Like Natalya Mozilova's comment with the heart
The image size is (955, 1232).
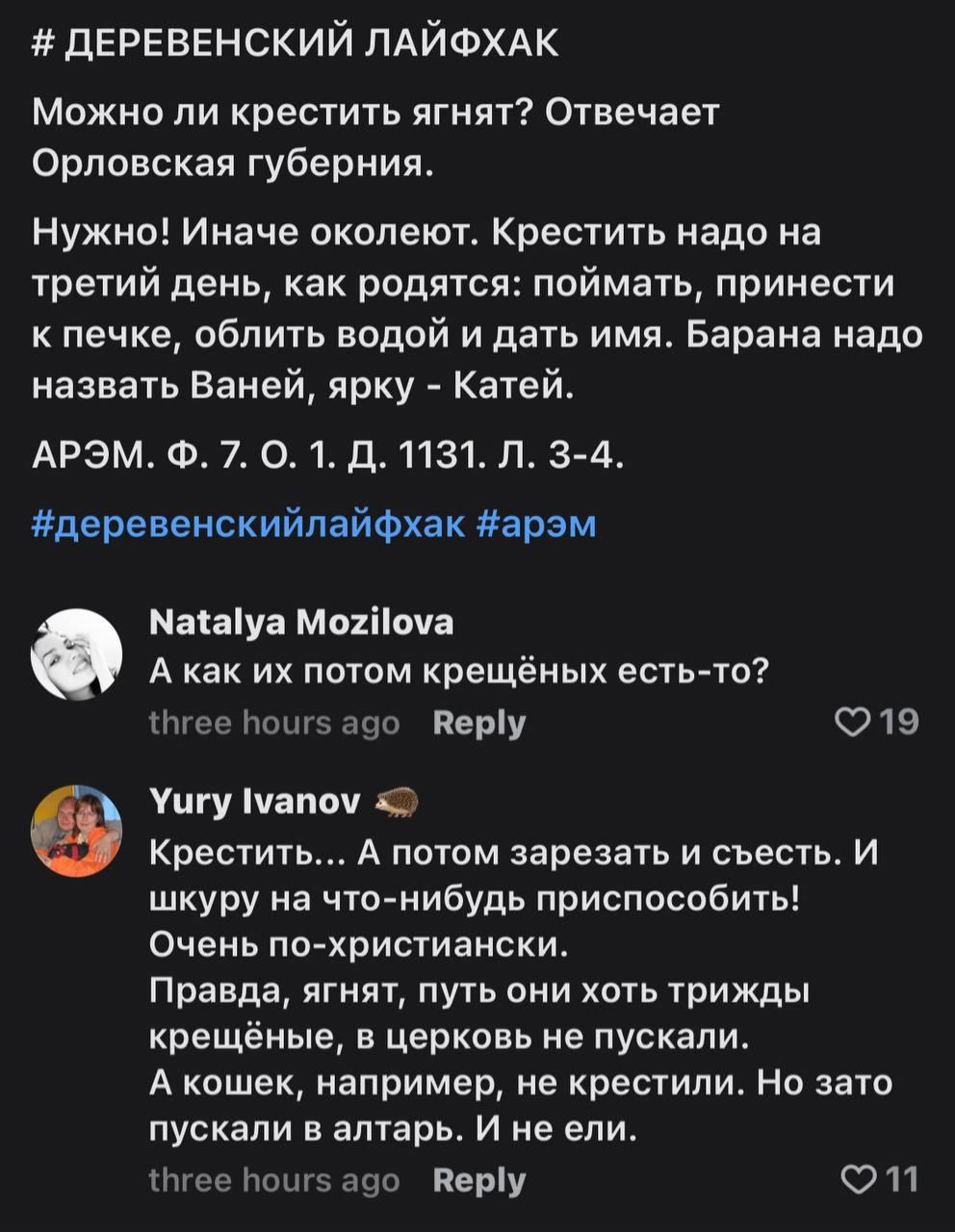[851, 722]
